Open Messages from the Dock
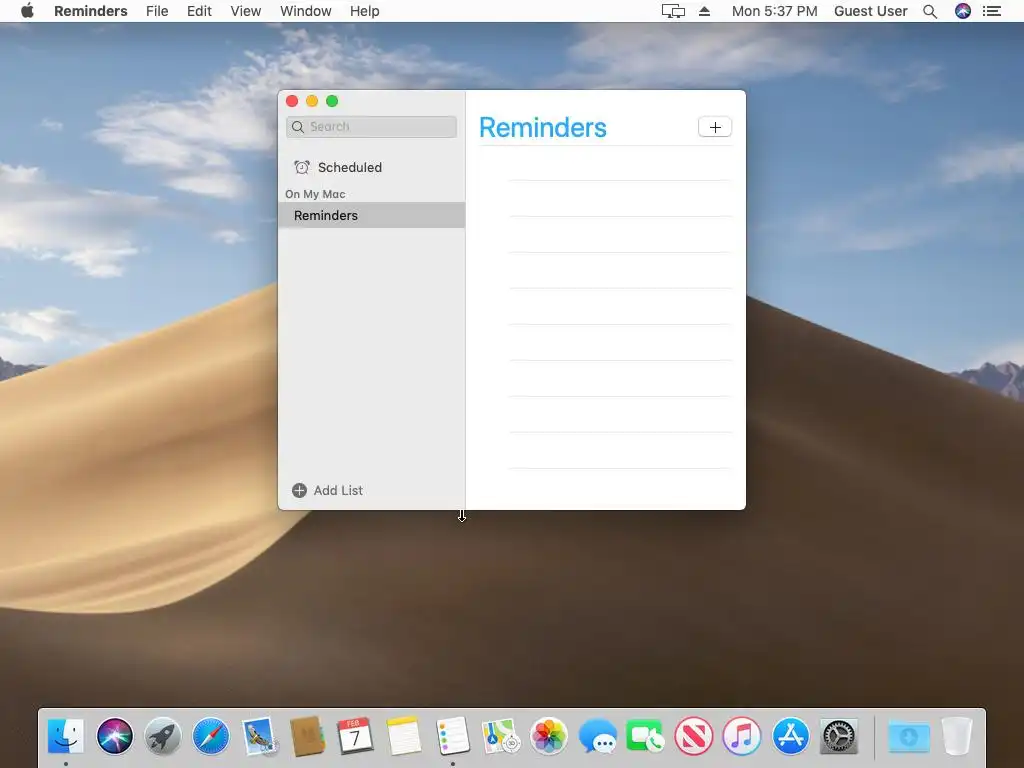Image resolution: width=1024 pixels, height=768 pixels. 597,736
